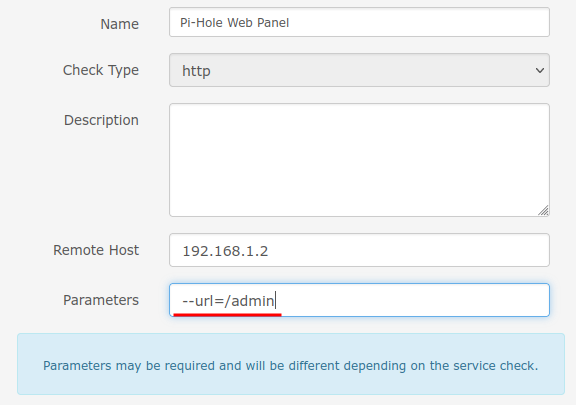Screen dimensions: 576x405
Task: Click the chevron arrow of Check Type
Action: [x=540, y=70]
